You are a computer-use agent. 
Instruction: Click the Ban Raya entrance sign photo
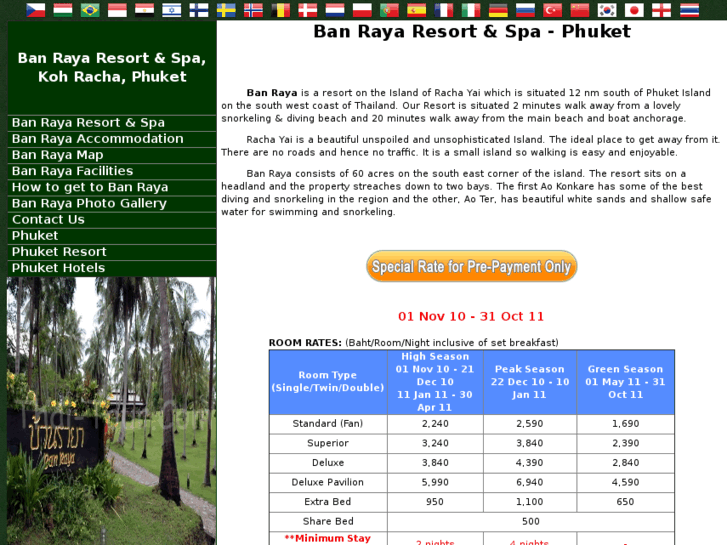[111, 411]
